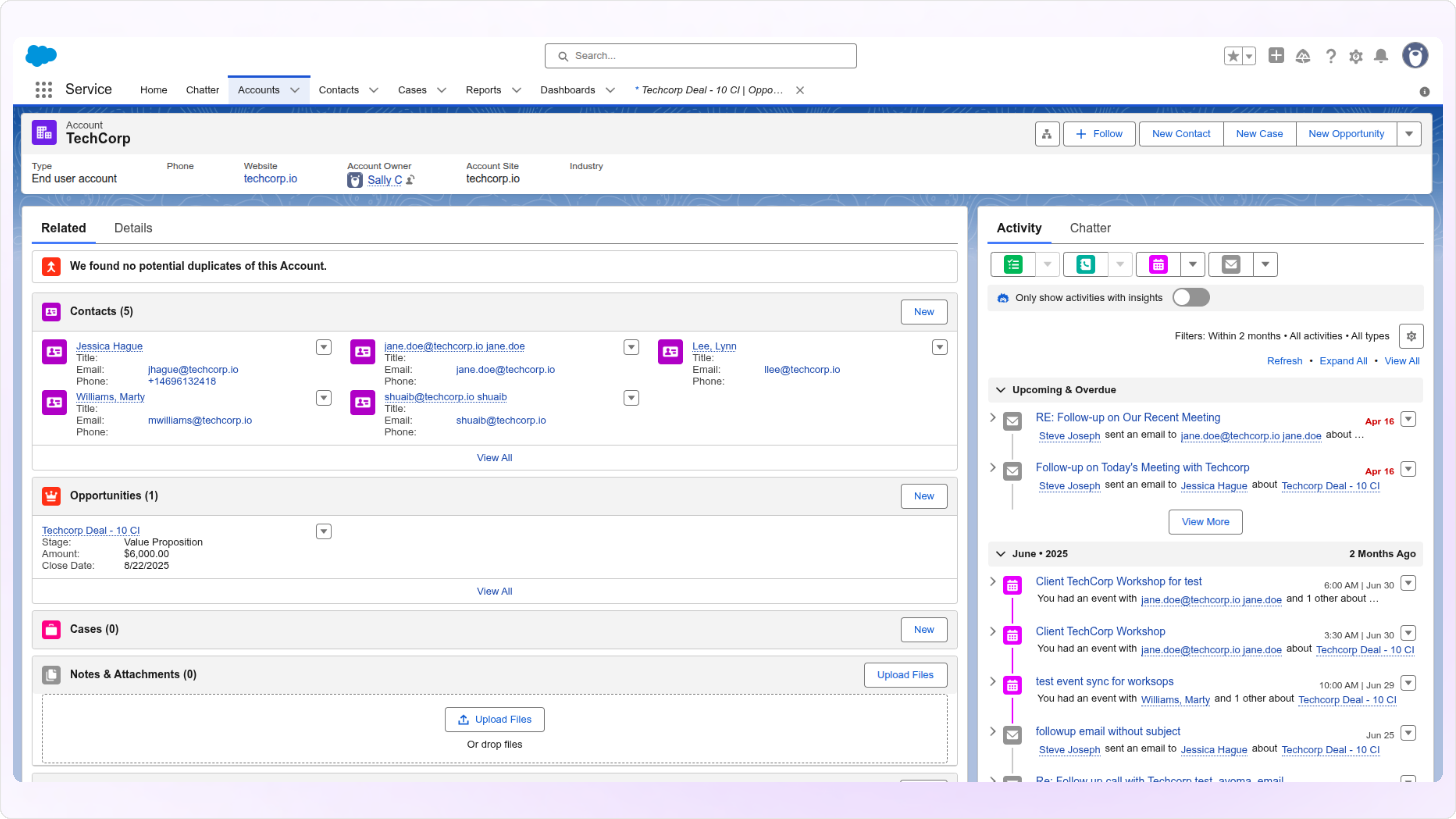Click the New Event calendar icon
This screenshot has width=1456, height=819.
1158,265
